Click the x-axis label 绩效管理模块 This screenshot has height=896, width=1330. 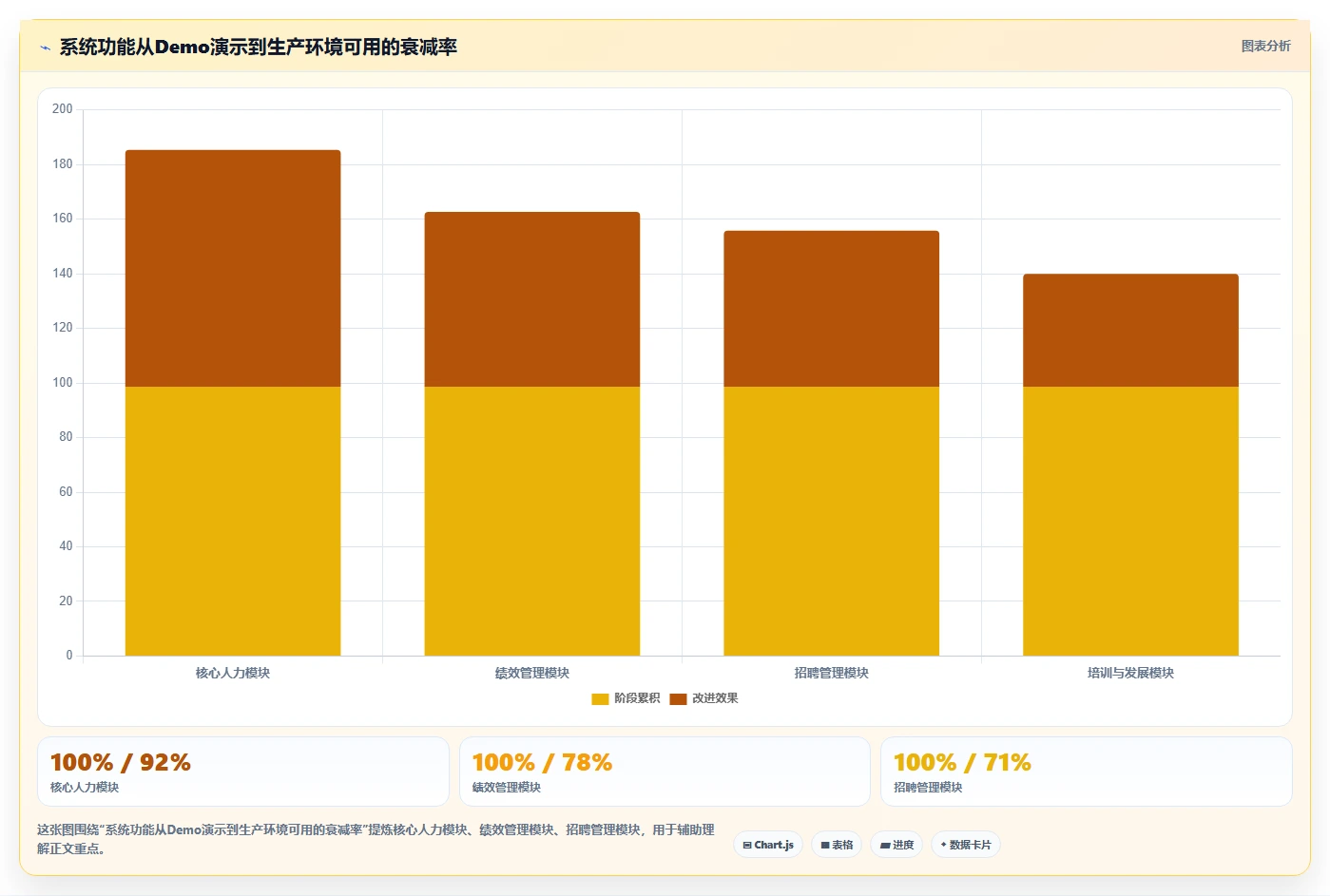pyautogui.click(x=532, y=673)
